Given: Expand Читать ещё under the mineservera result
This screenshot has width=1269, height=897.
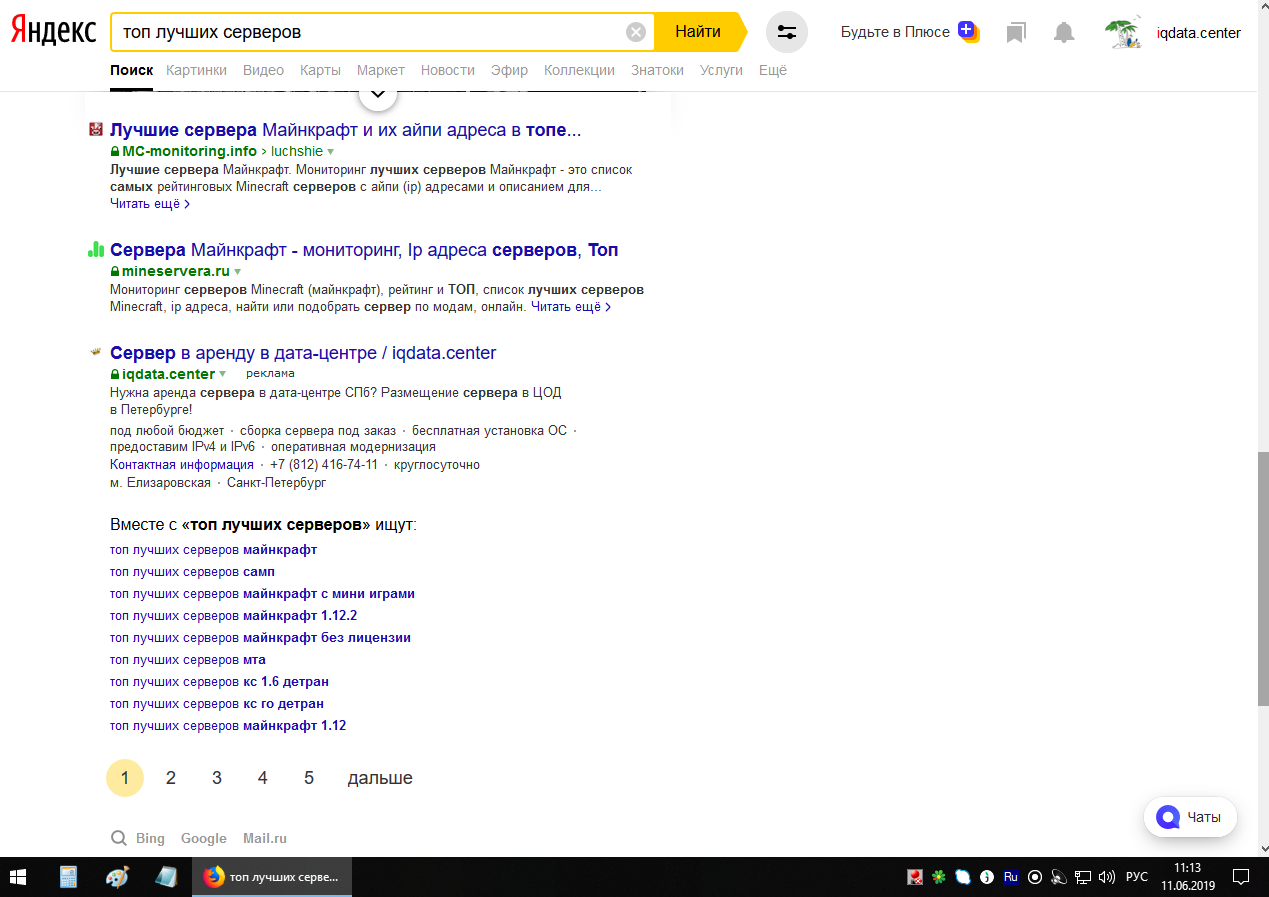Looking at the screenshot, I should (x=571, y=307).
